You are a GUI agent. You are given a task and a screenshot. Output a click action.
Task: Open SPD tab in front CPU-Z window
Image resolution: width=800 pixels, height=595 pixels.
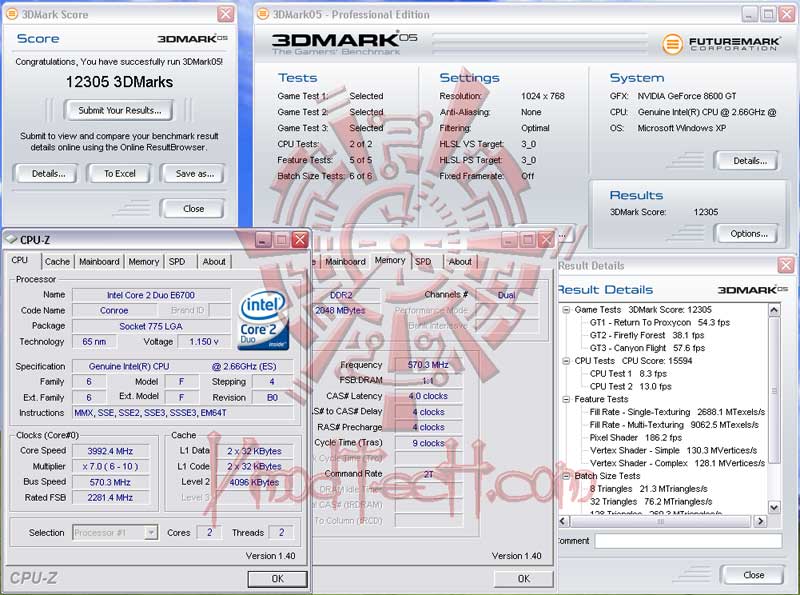pyautogui.click(x=177, y=261)
